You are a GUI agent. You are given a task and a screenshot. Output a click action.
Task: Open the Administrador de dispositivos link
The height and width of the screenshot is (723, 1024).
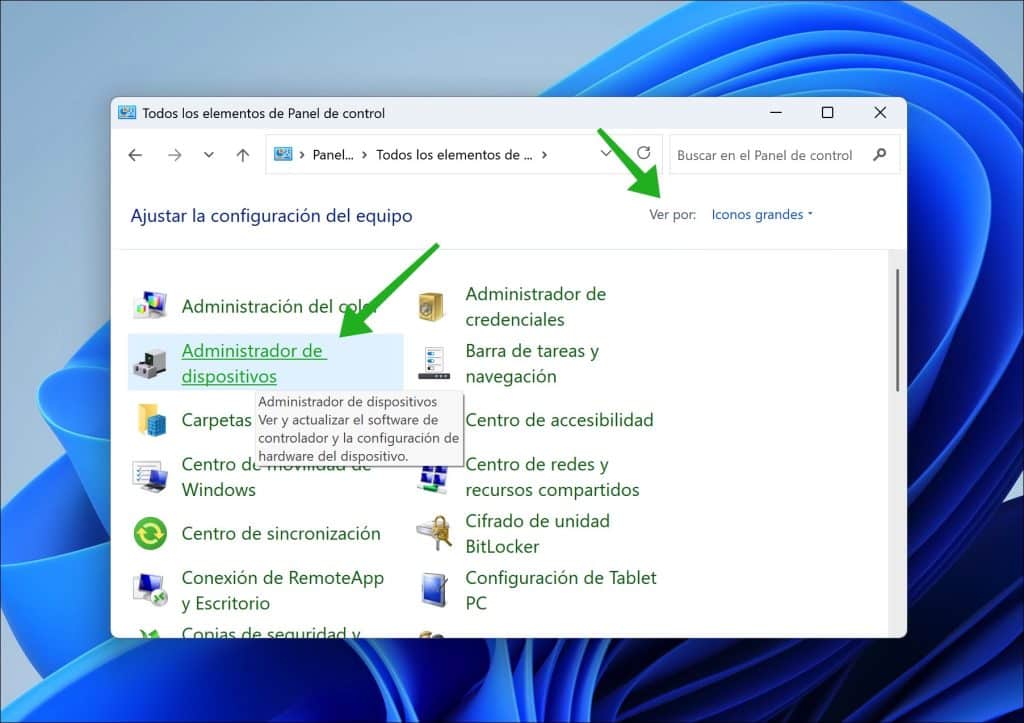click(x=253, y=363)
